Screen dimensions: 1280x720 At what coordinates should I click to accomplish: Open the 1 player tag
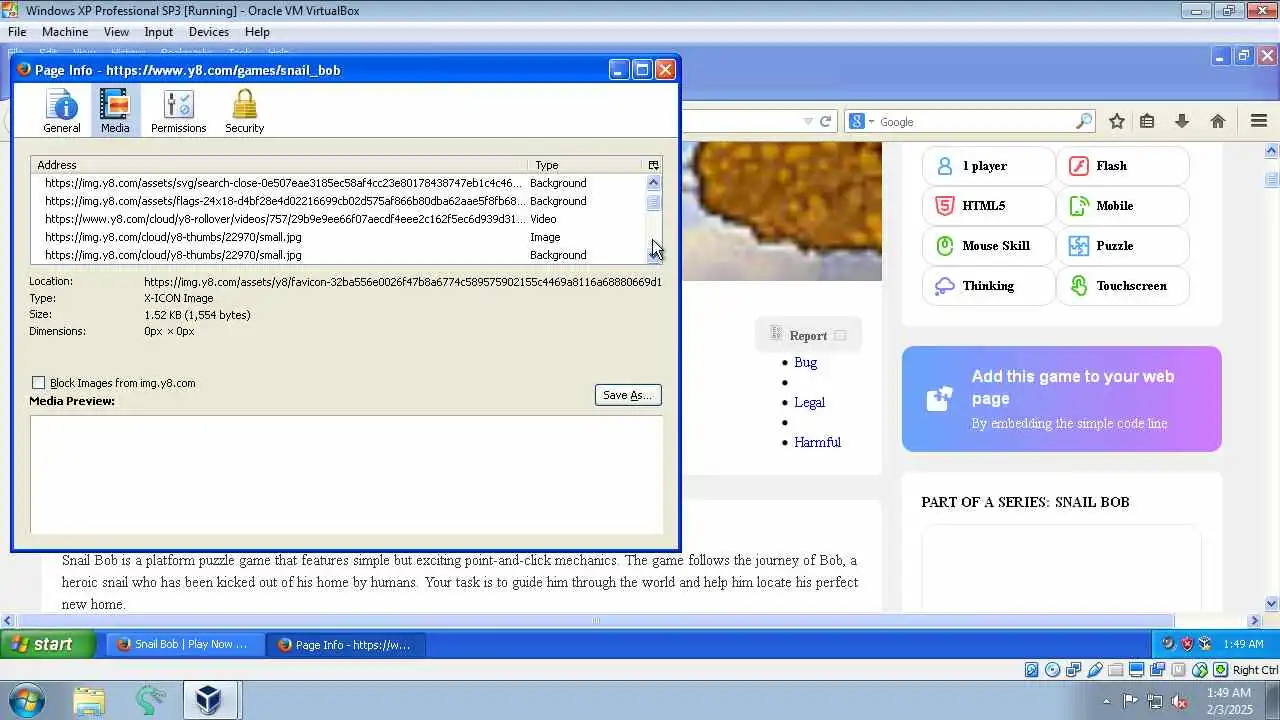pos(988,166)
